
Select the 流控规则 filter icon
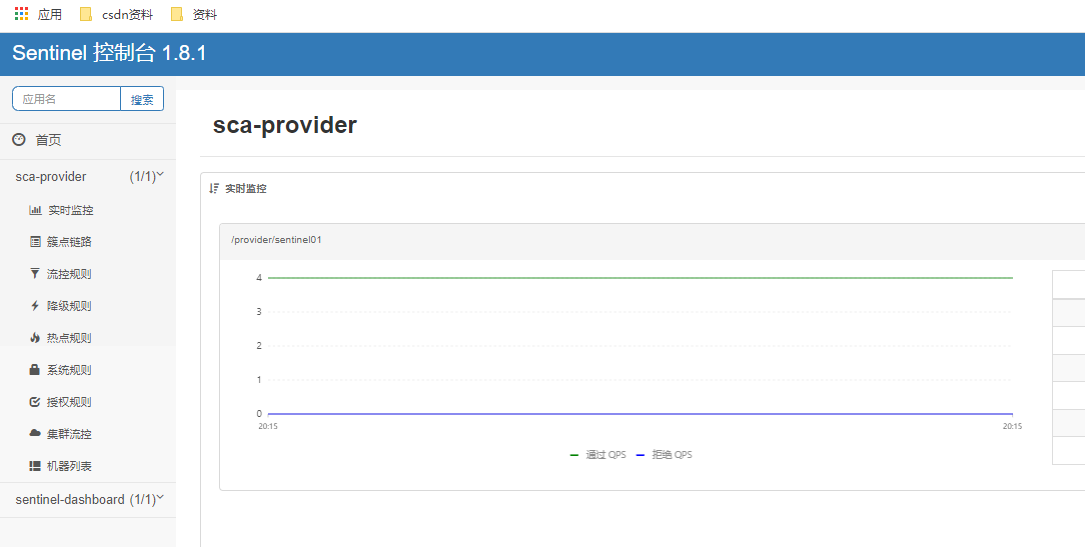(35, 274)
